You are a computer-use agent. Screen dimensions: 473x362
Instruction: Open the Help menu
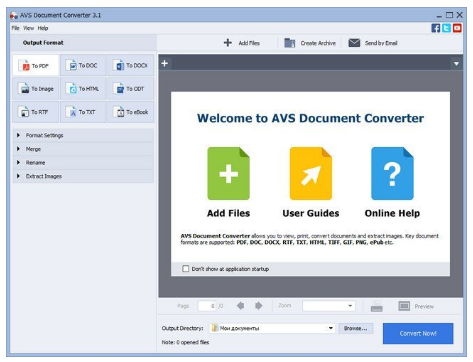click(43, 28)
